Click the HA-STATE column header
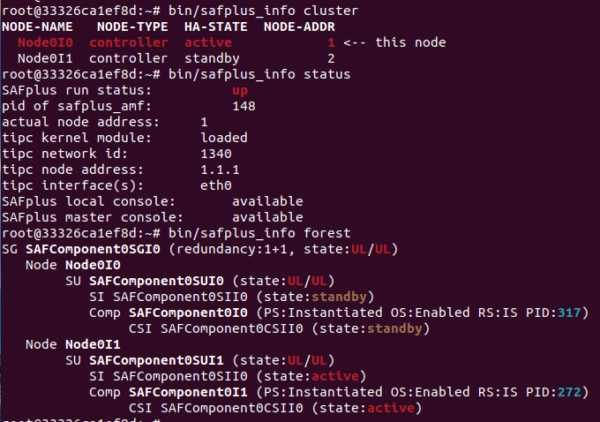Screen dimensions: 600x422 216,26
